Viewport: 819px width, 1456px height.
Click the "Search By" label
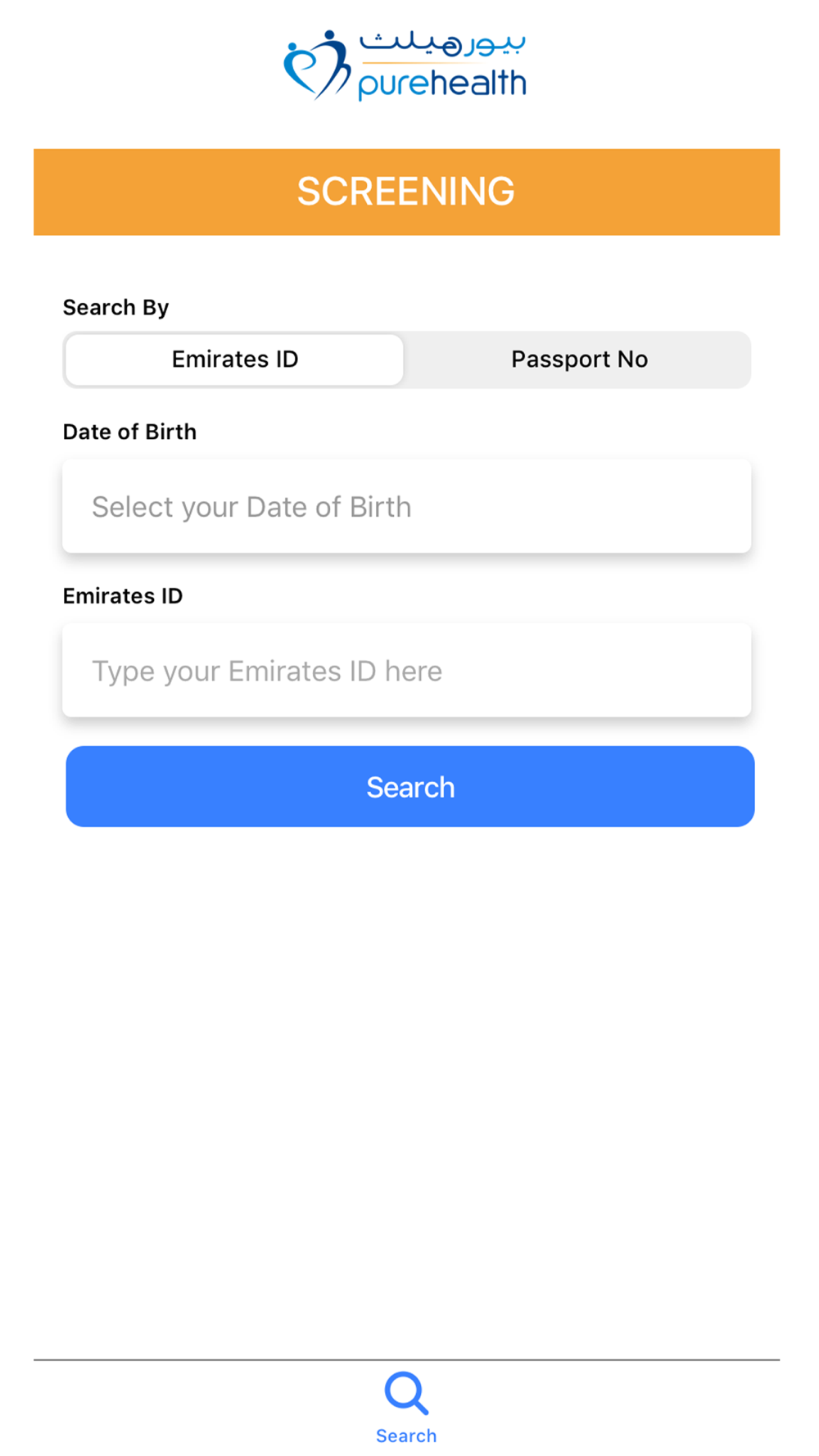pyautogui.click(x=116, y=307)
